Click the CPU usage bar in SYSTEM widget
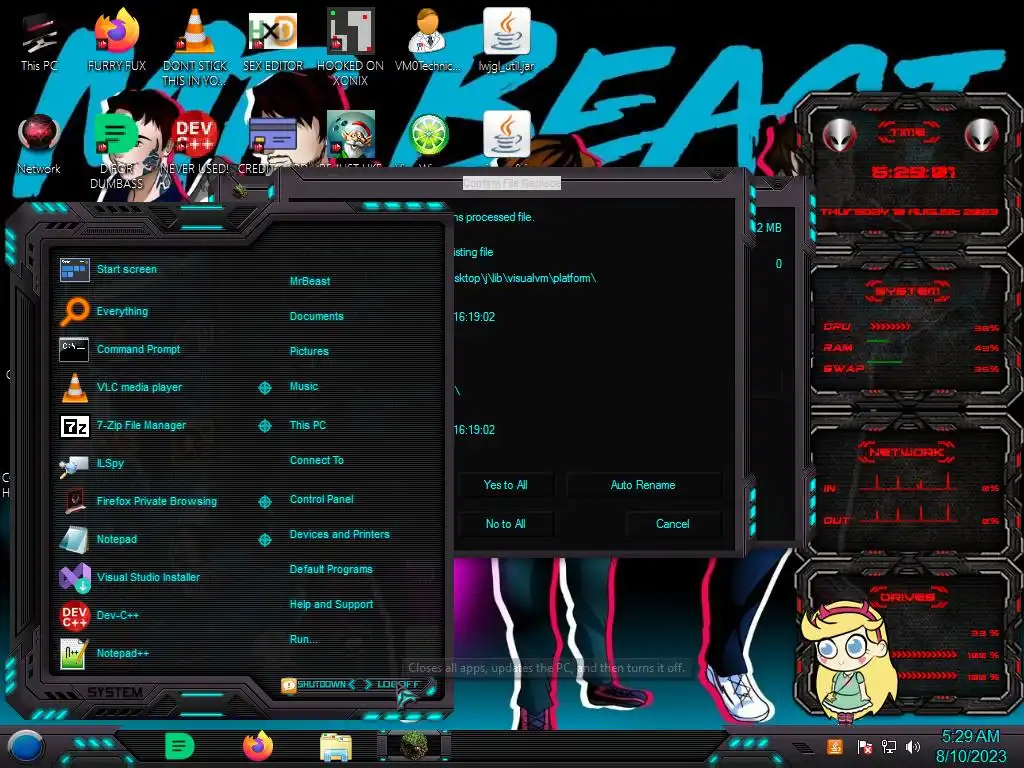Screen dimensions: 1024x768 (889, 327)
